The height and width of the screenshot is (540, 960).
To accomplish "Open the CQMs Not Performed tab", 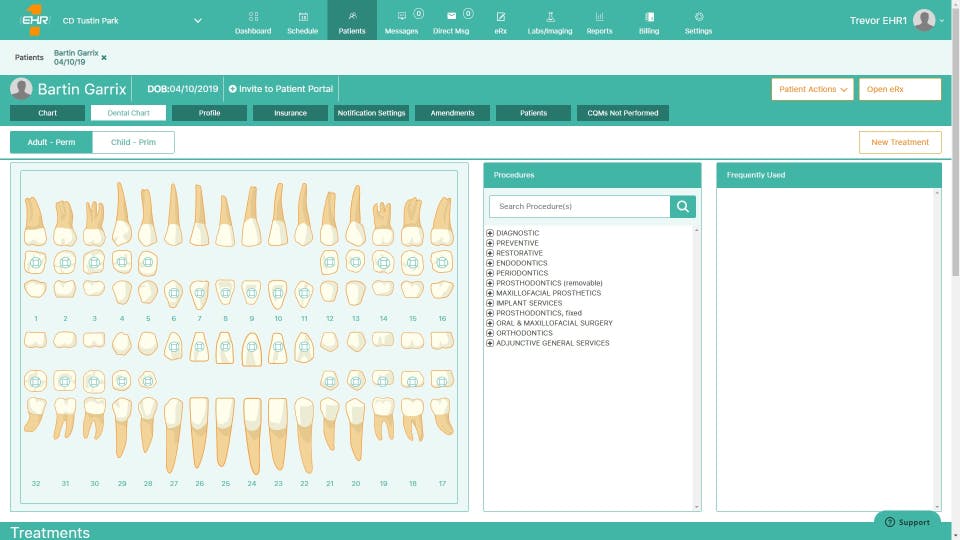I will (623, 113).
